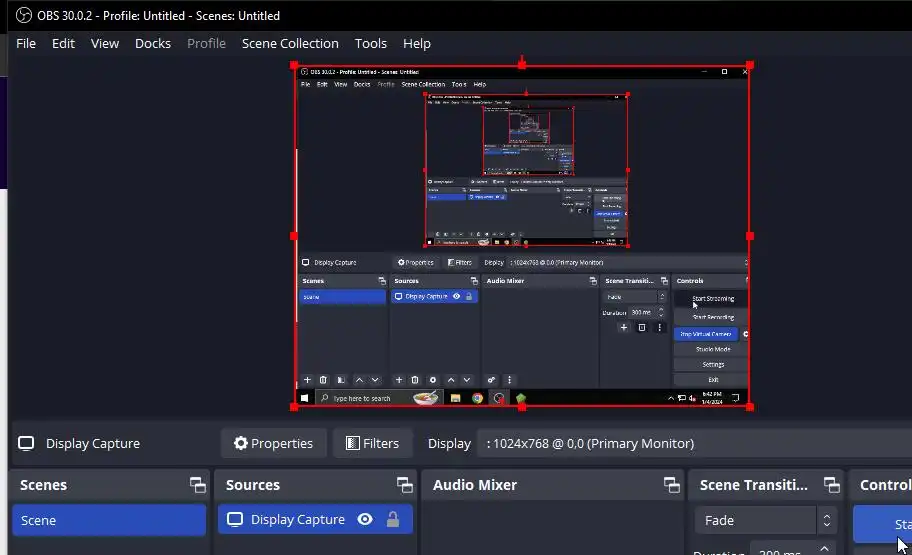Open source Properties with the gear button

pos(273,443)
